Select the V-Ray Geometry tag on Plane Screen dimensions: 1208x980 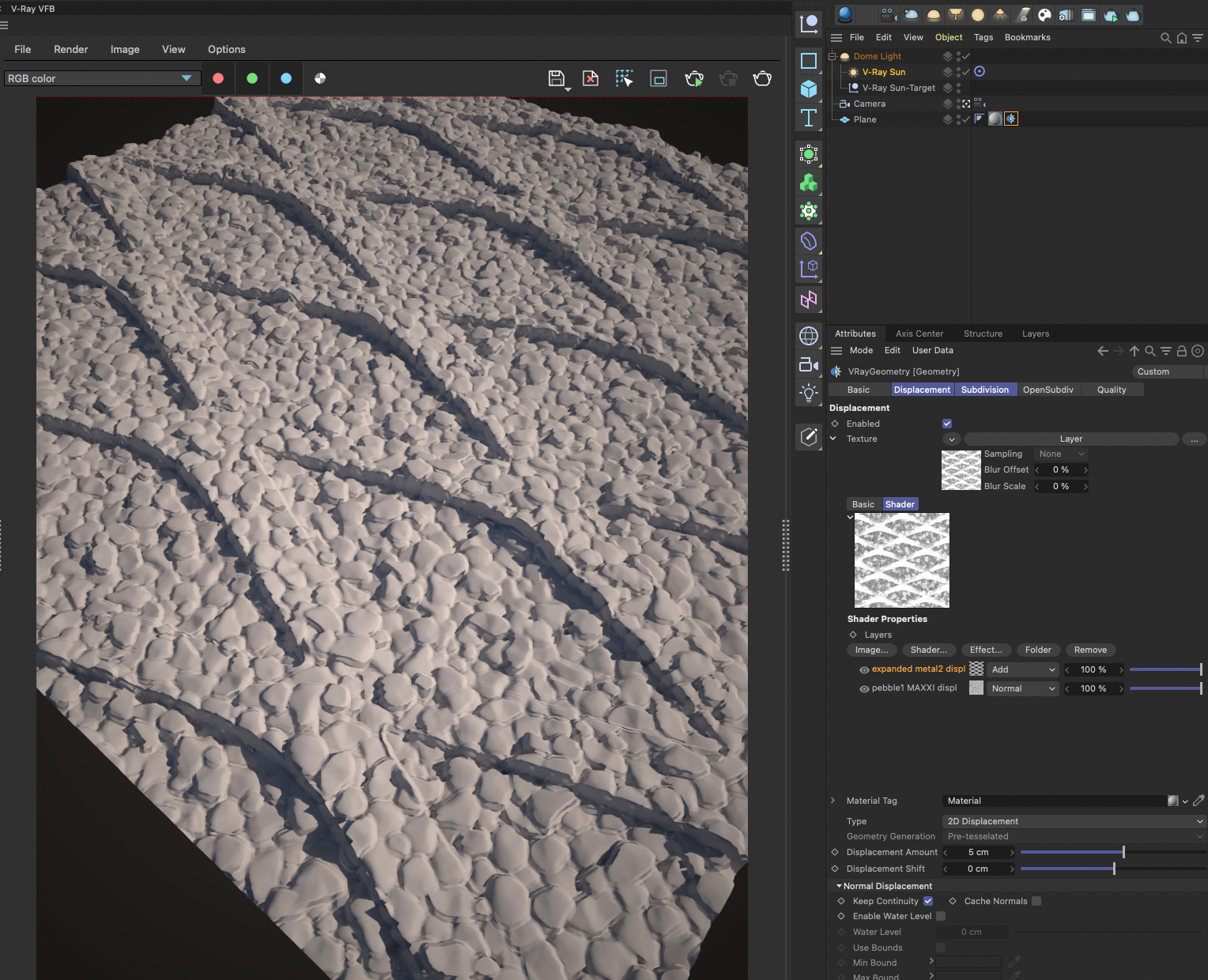(1011, 119)
